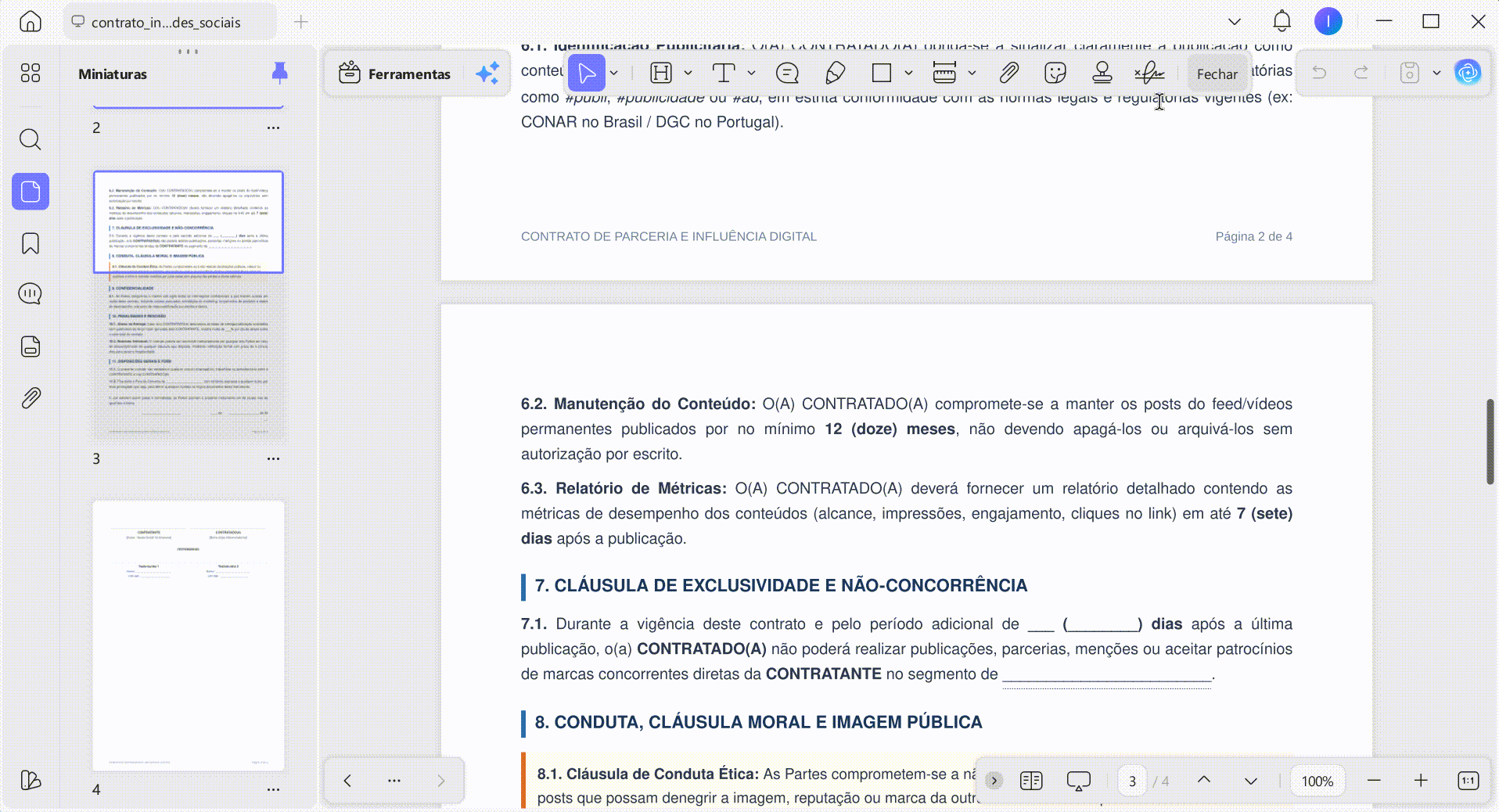Go to next view arrow
Viewport: 1499px width, 812px height.
click(441, 781)
